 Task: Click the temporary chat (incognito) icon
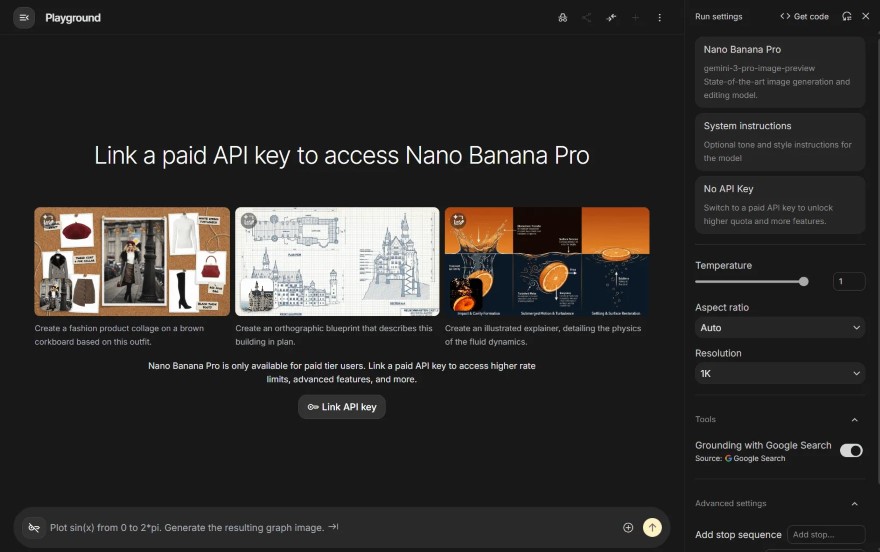pyautogui.click(x=563, y=18)
